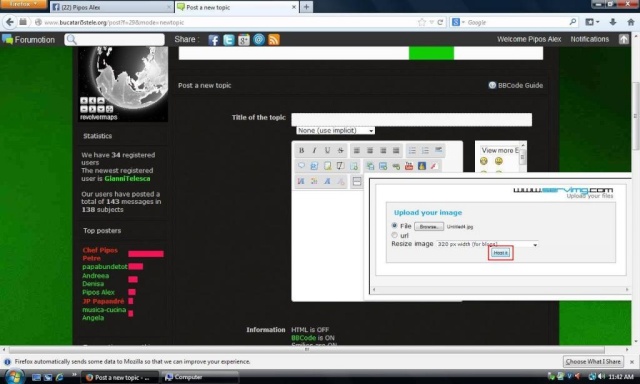This screenshot has width=640, height=384.
Task: Share forum on Facebook
Action: 213,40
